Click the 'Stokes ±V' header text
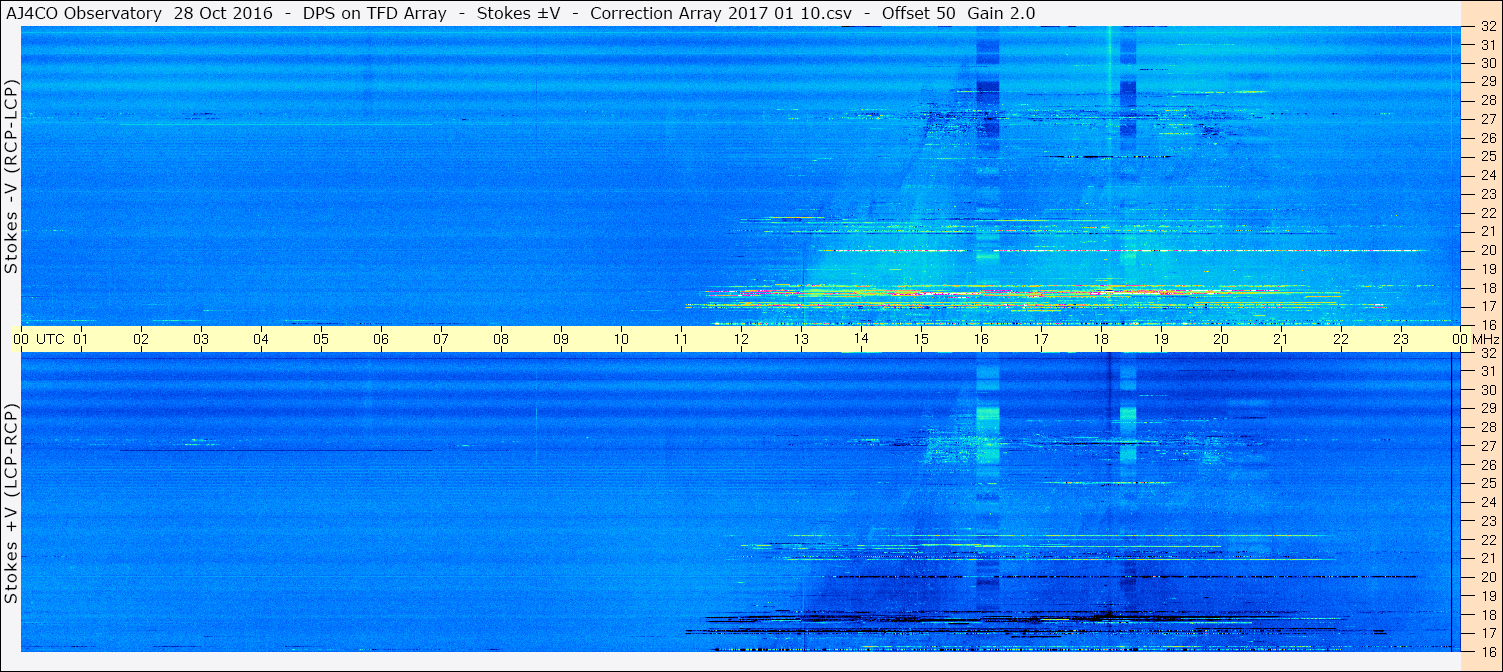 point(518,13)
